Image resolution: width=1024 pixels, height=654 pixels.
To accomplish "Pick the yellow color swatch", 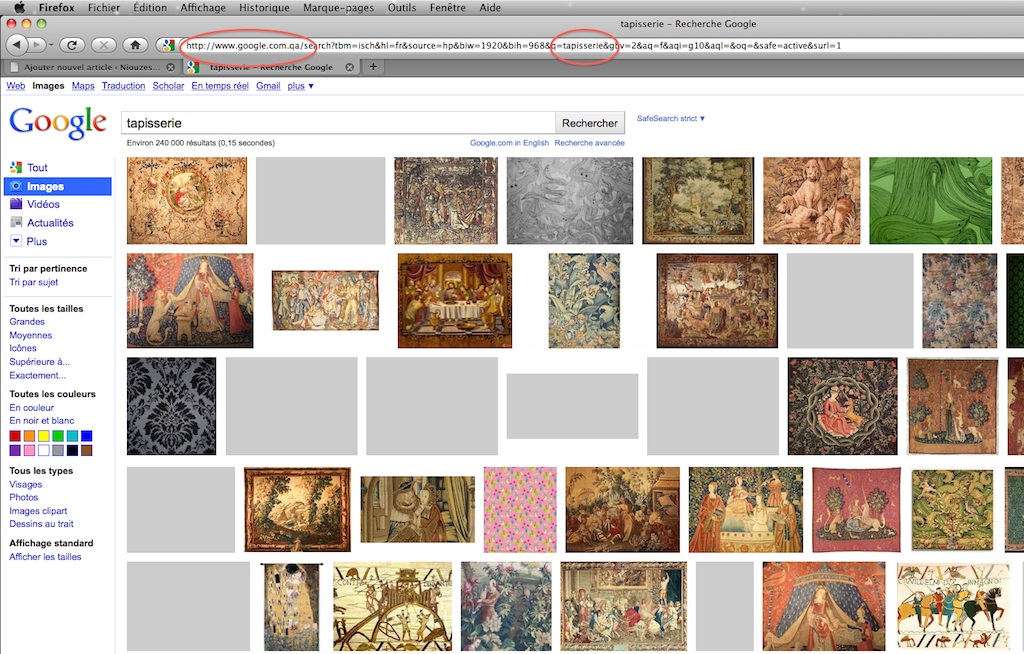I will 44,436.
